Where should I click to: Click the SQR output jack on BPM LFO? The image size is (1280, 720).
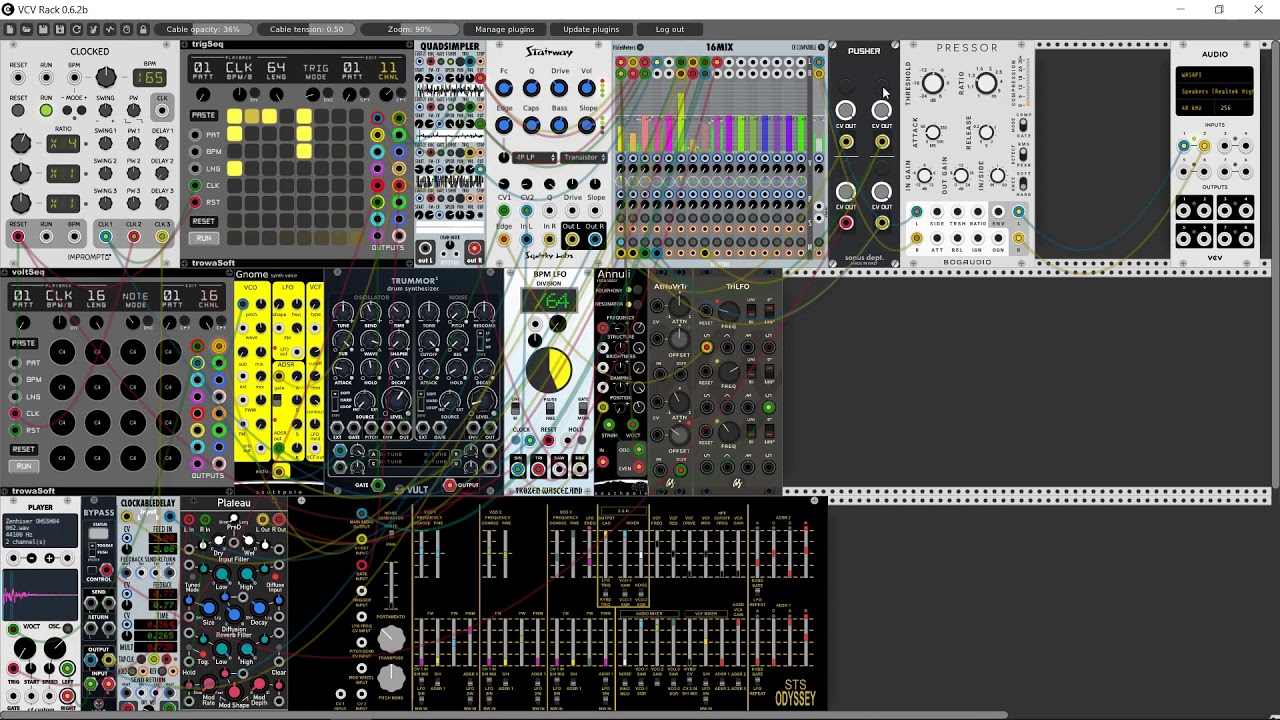pos(581,468)
